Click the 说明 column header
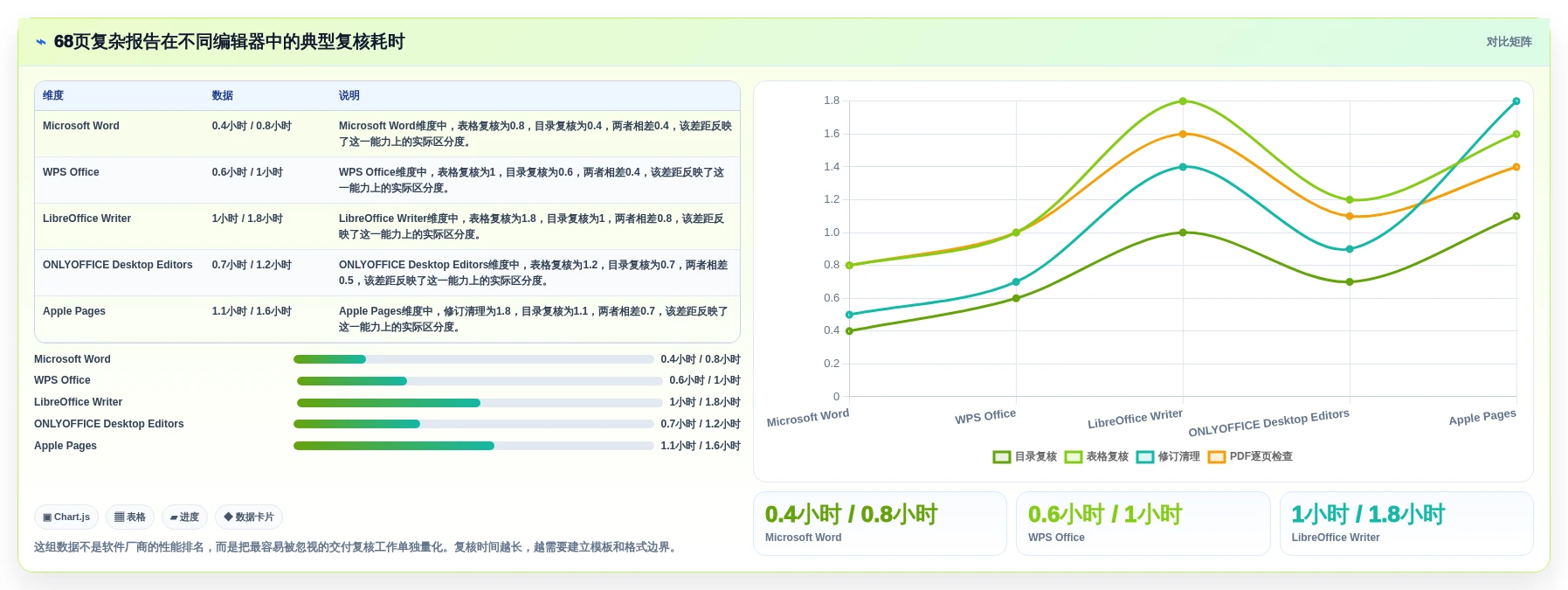 349,95
